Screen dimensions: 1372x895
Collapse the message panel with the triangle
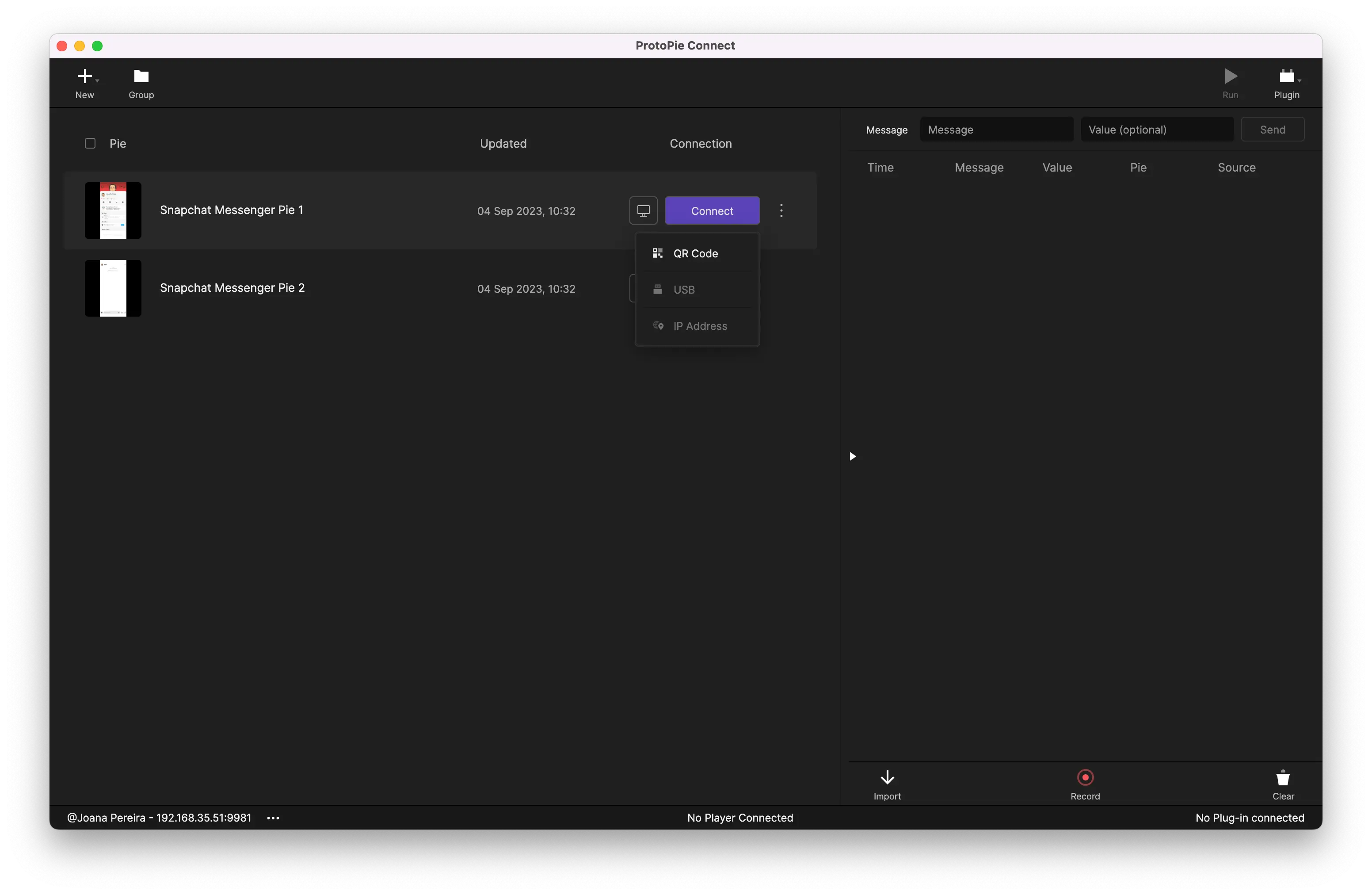click(x=853, y=456)
